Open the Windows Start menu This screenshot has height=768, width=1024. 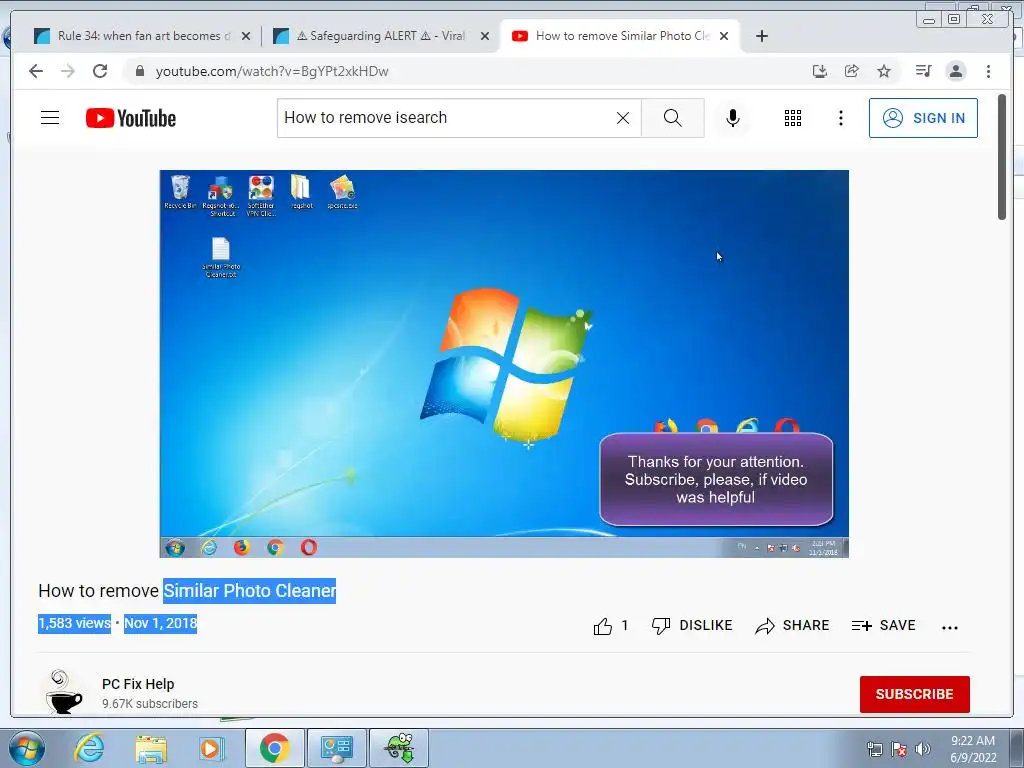[x=26, y=748]
